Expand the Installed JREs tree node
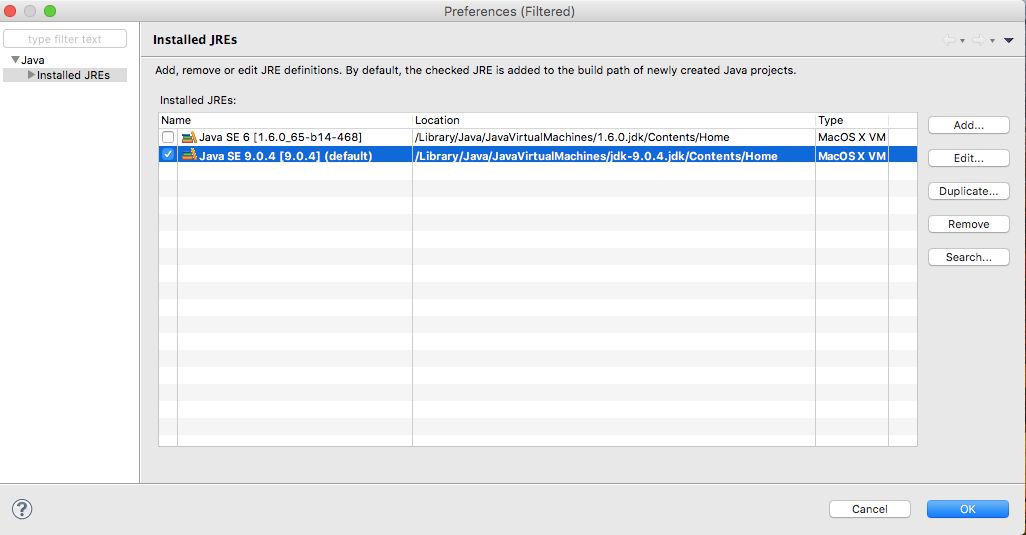The width and height of the screenshot is (1026, 535). (x=31, y=75)
